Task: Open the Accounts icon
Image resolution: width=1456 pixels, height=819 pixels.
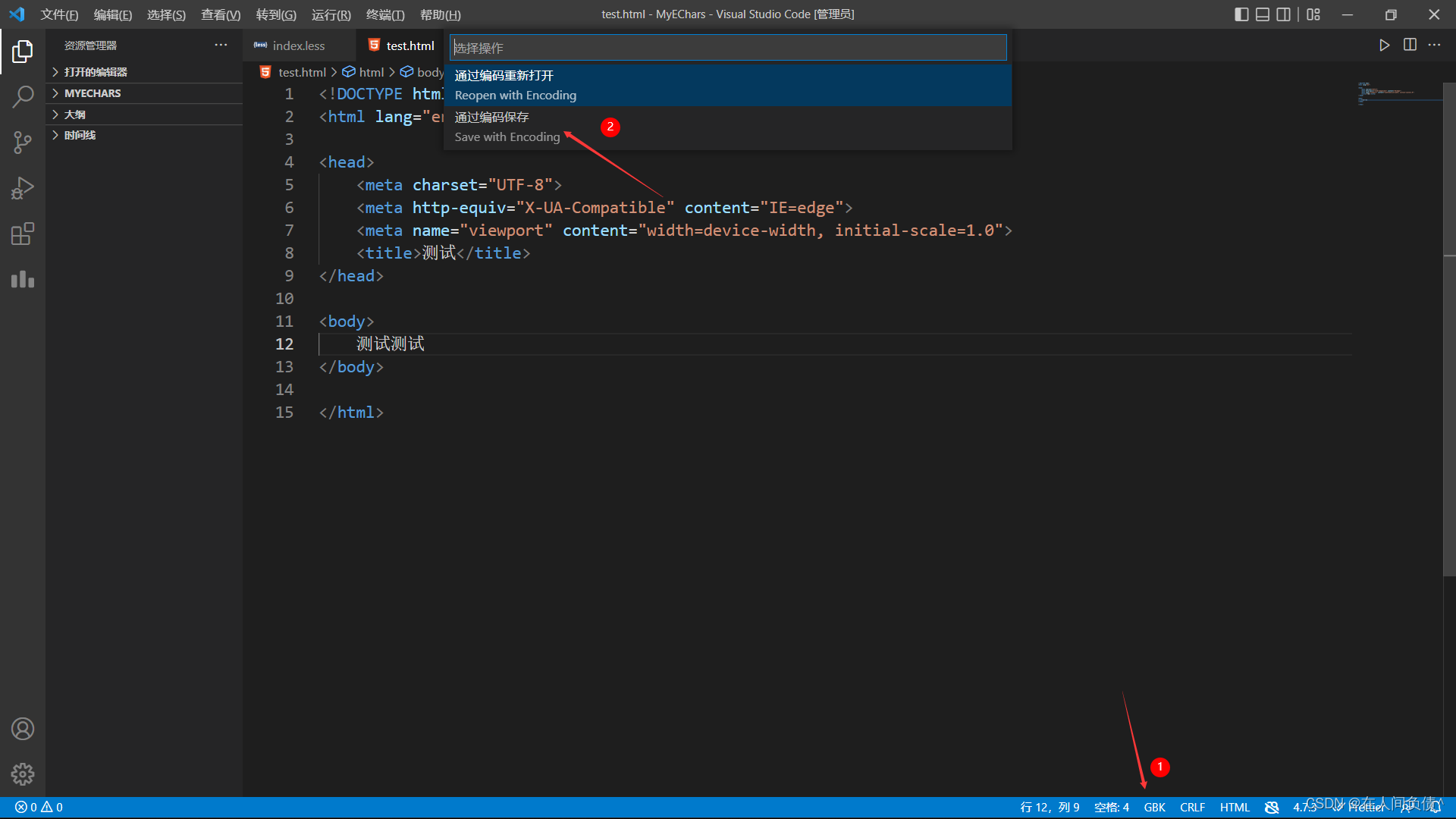Action: point(23,729)
